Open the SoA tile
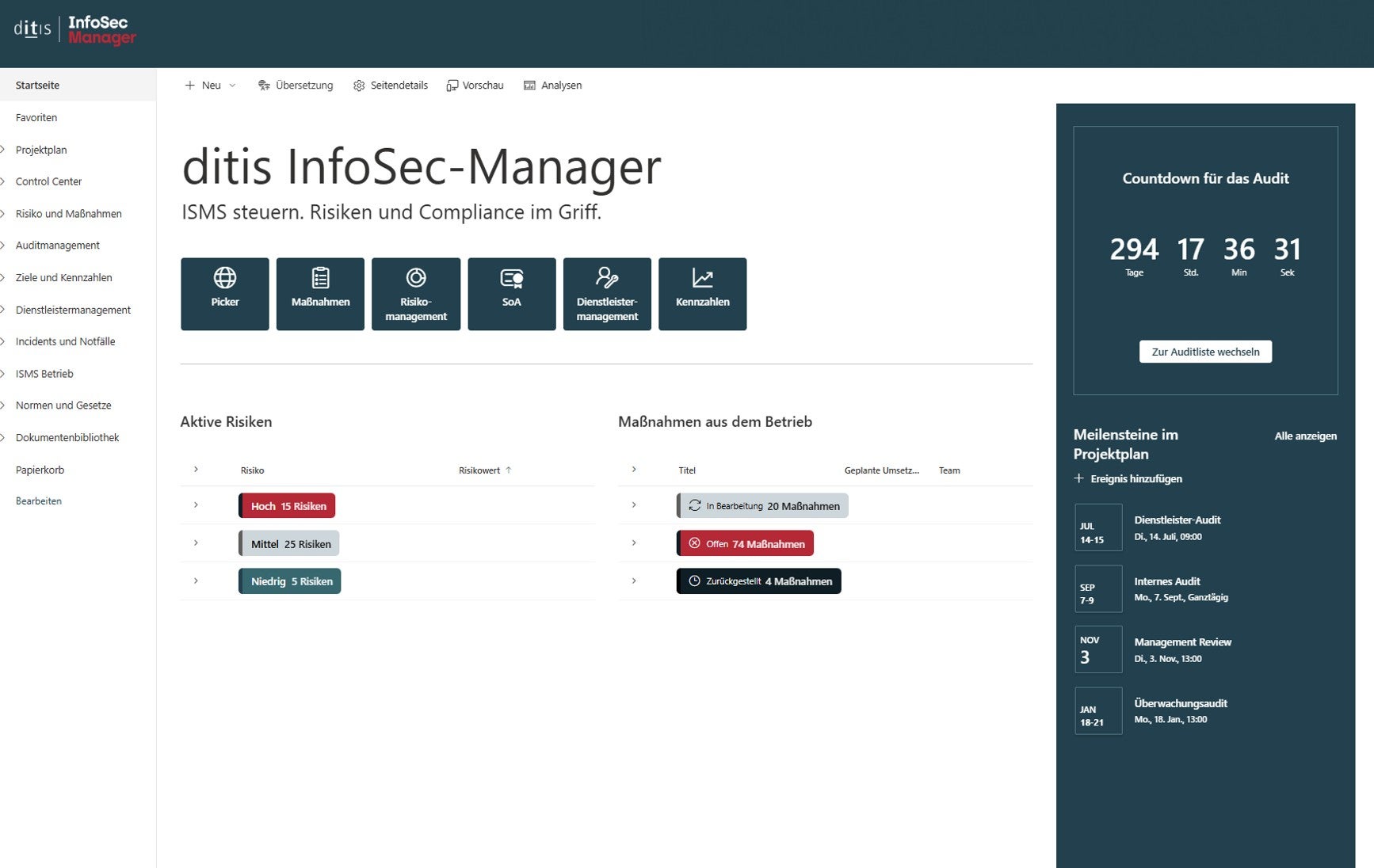This screenshot has height=868, width=1374. [512, 294]
